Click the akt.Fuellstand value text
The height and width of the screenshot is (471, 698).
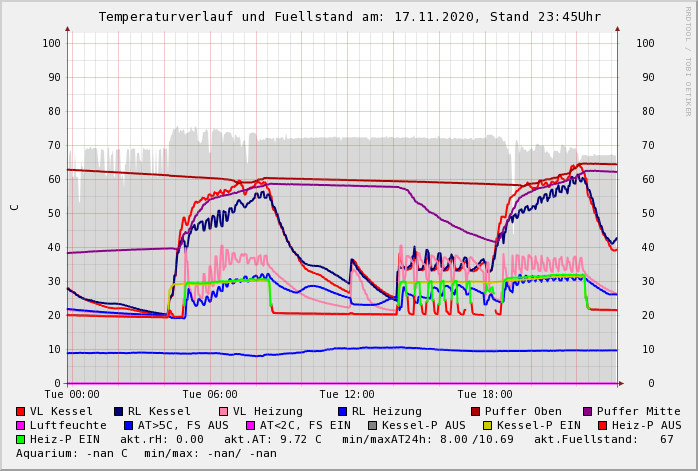(x=603, y=439)
